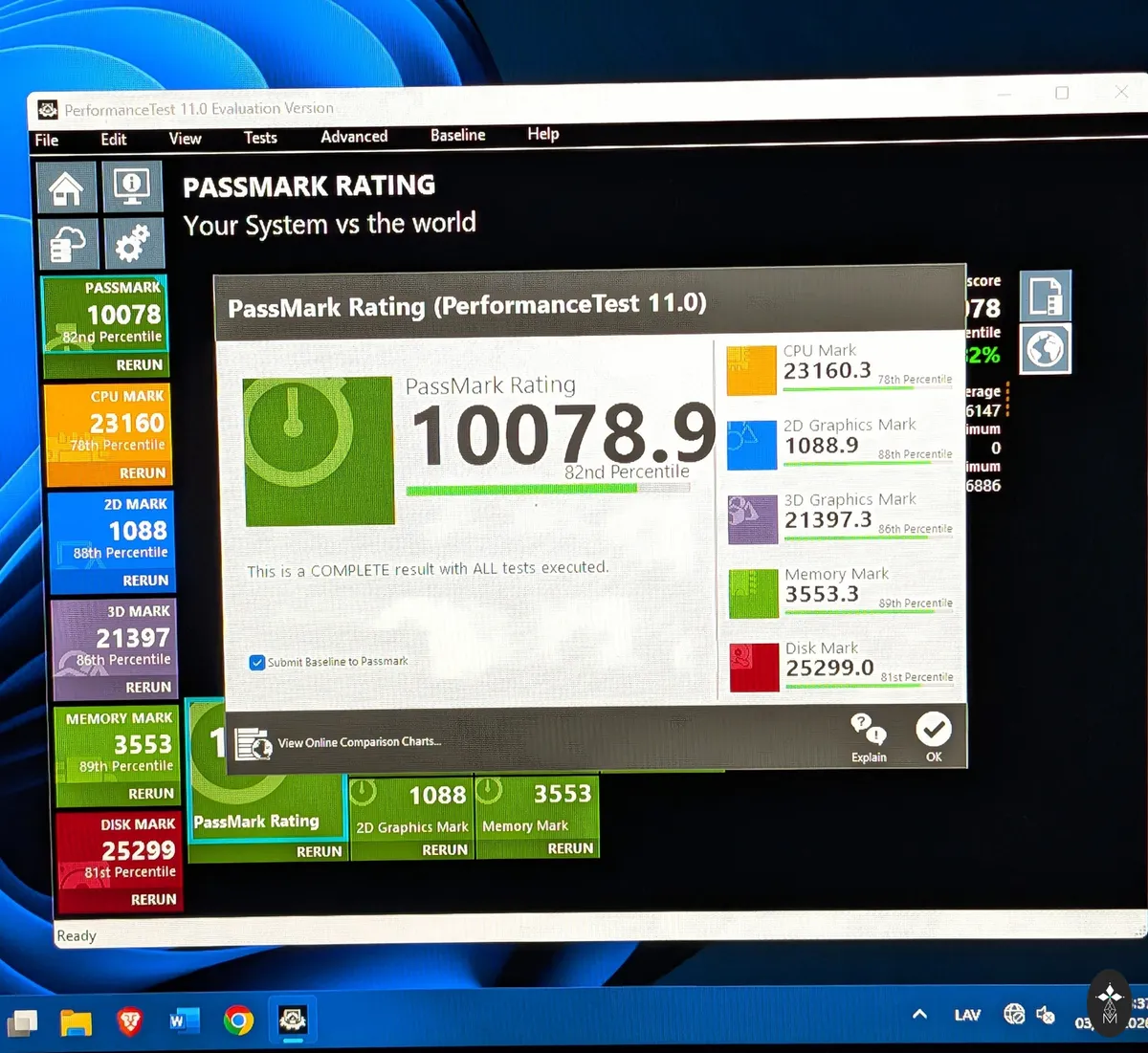Click the CPU Mark 78th percentile bar
The height and width of the screenshot is (1053, 1148).
(x=868, y=387)
